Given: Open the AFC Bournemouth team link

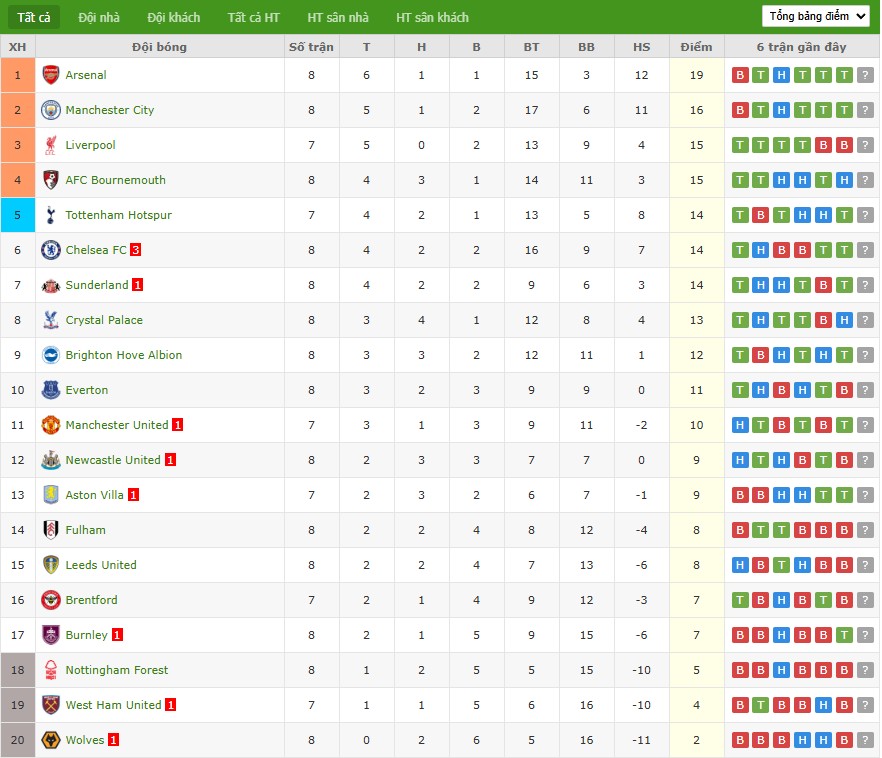Looking at the screenshot, I should click(x=115, y=180).
